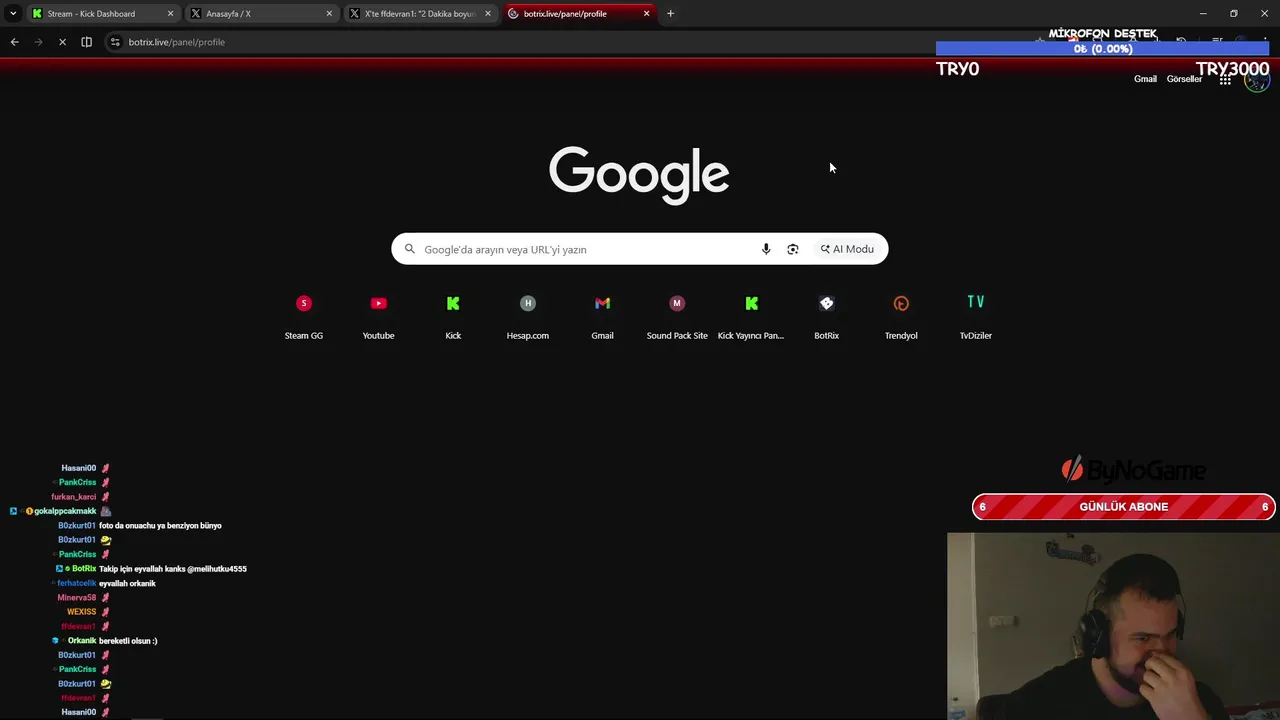
Task: Click message 'eyvallah orkanik'
Action: 127,583
